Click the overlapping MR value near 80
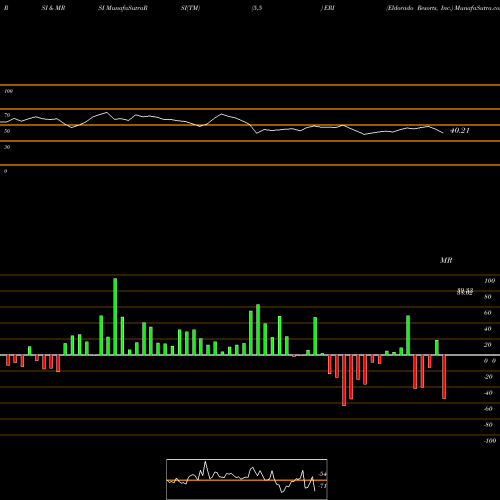Image resolution: width=500 pixels, height=500 pixels. (465, 292)
